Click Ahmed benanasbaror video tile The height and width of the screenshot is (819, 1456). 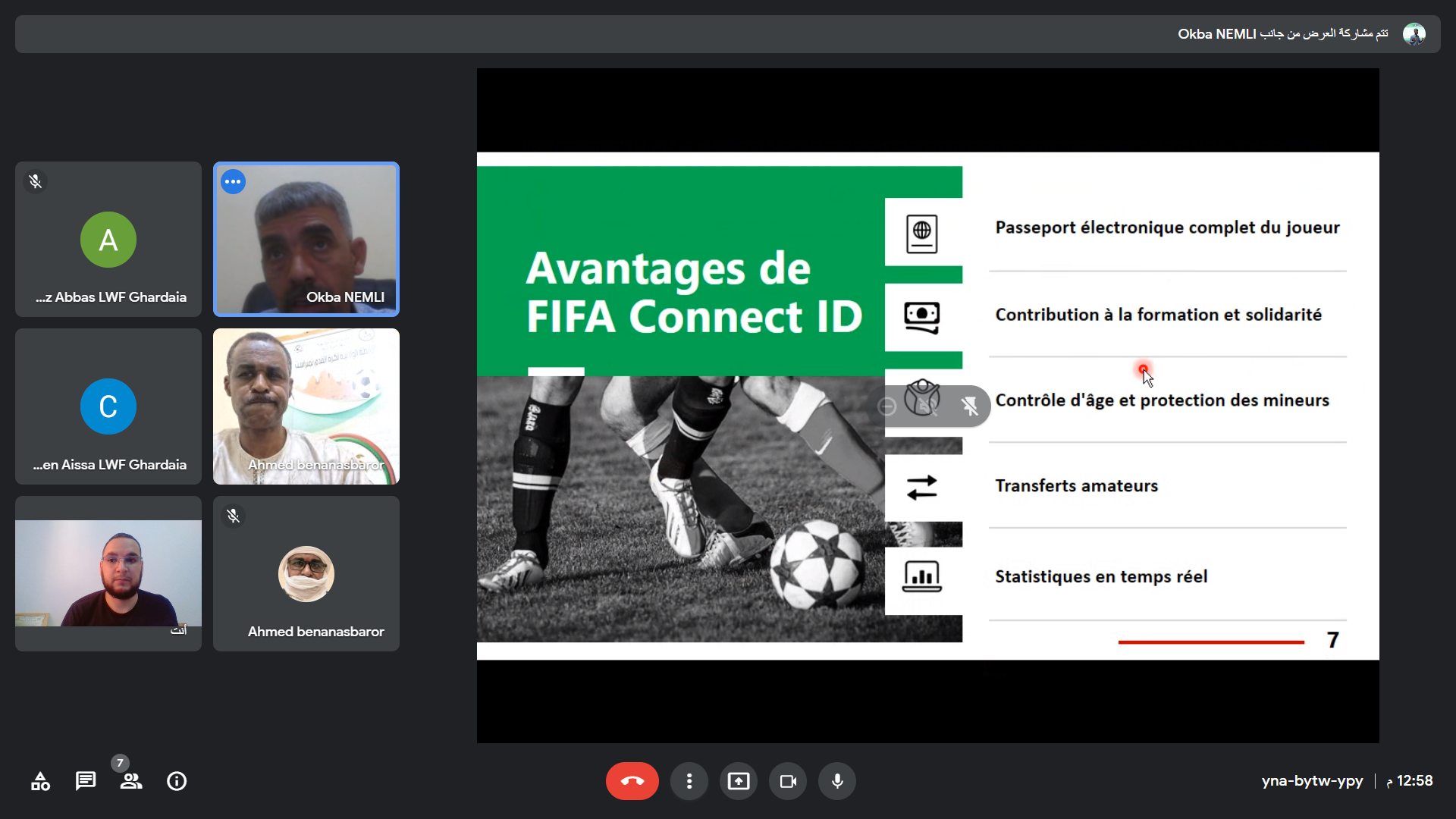[306, 406]
